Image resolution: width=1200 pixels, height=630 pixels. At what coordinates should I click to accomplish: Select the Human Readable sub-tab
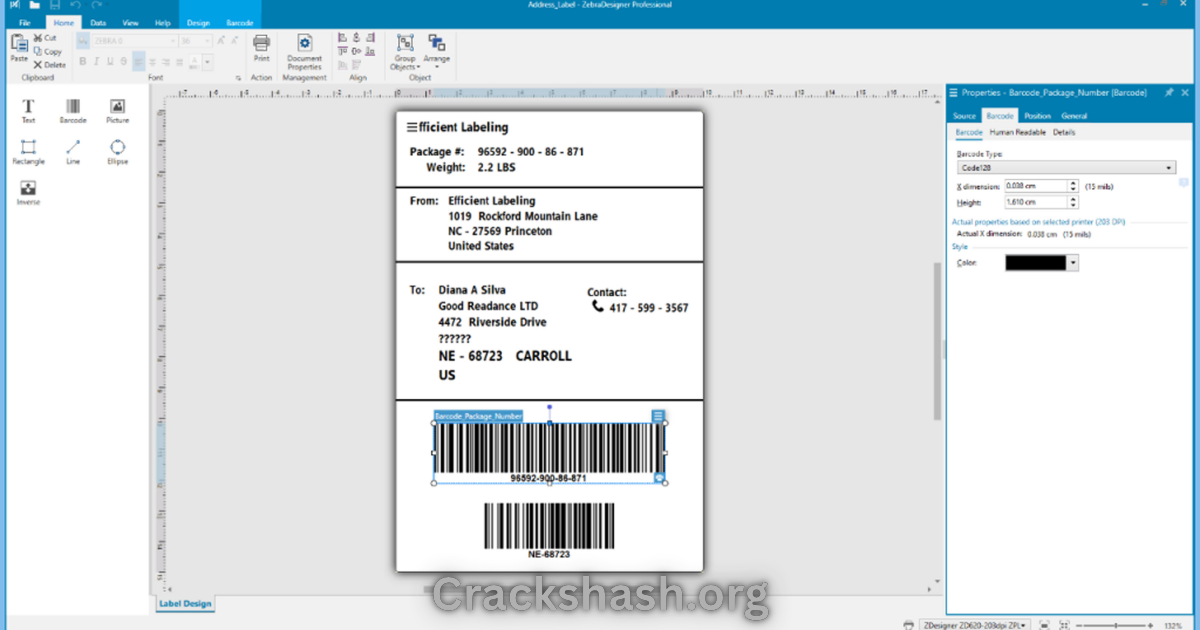(1018, 132)
